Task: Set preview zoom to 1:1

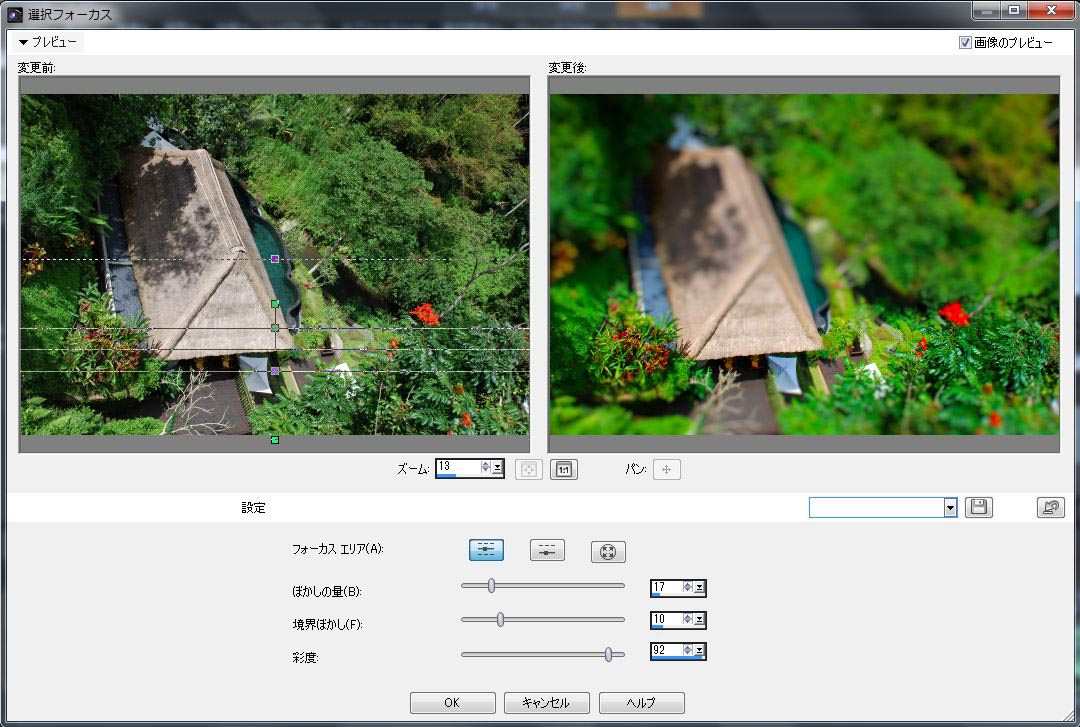Action: click(x=563, y=469)
